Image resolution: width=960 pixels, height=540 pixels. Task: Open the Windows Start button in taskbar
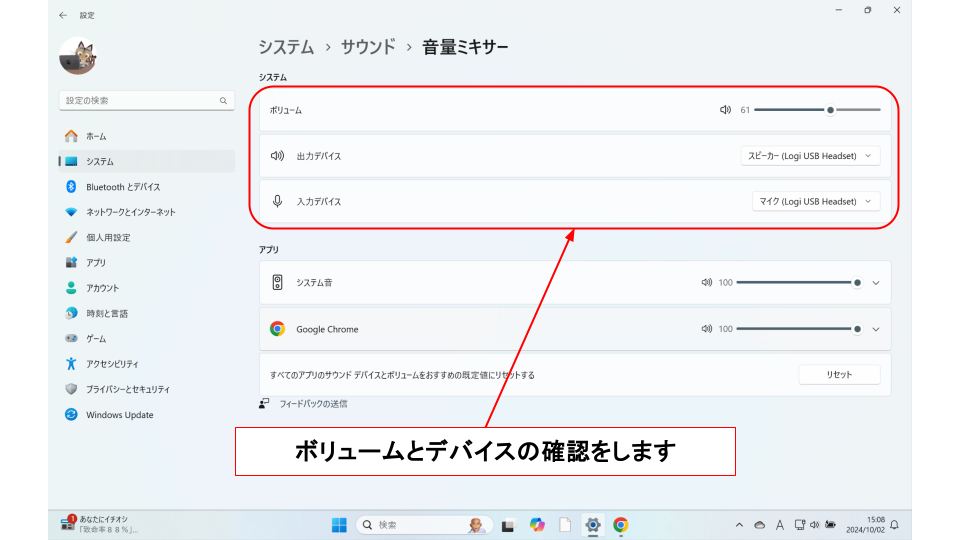pos(339,525)
